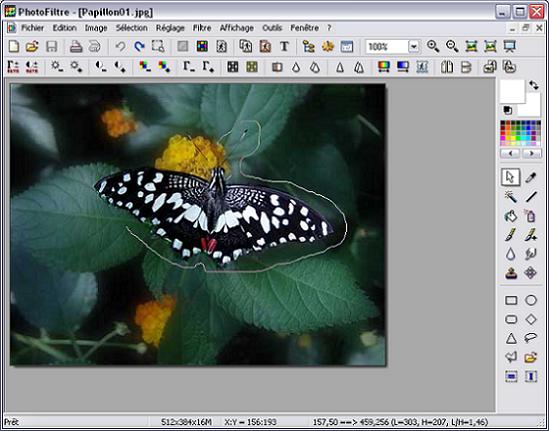Expand the 100% zoom dropdown
The height and width of the screenshot is (431, 549).
click(x=414, y=47)
